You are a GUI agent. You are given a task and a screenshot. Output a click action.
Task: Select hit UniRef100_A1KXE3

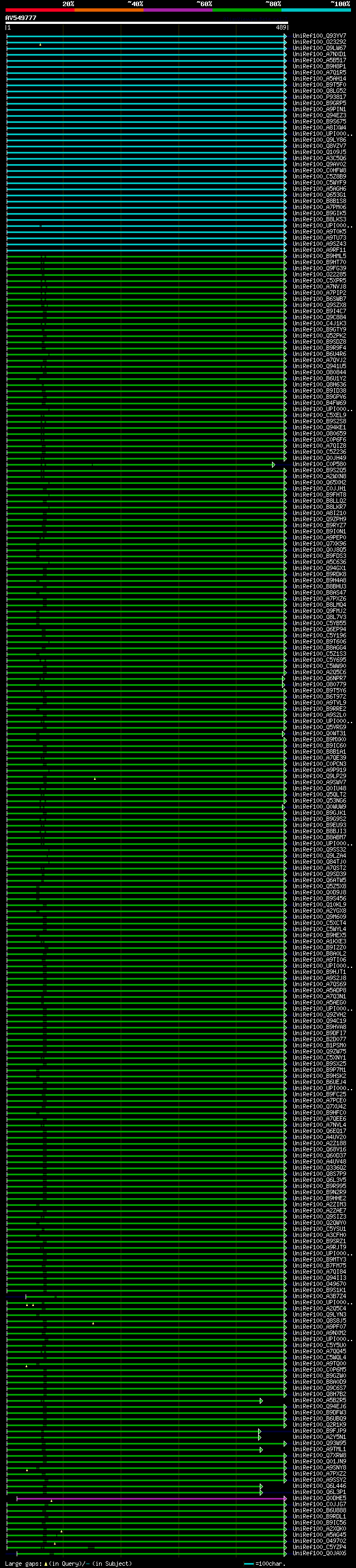tap(319, 941)
